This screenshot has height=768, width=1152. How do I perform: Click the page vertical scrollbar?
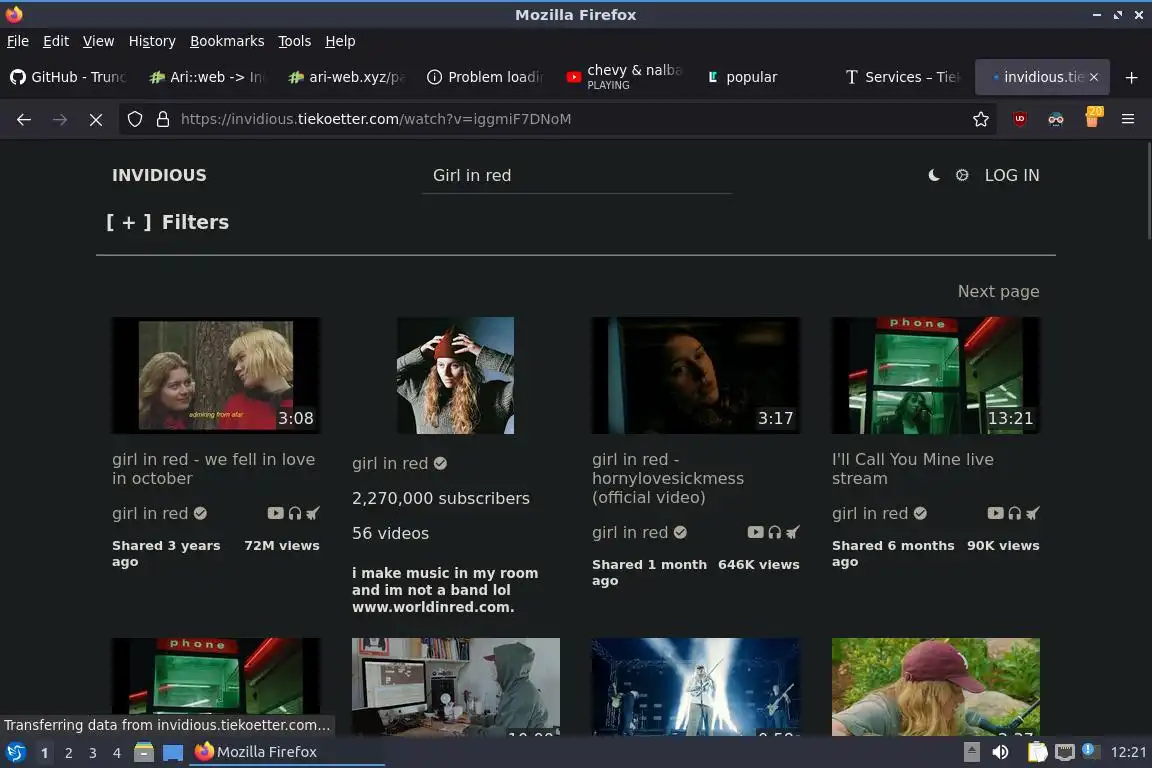pyautogui.click(x=1148, y=191)
